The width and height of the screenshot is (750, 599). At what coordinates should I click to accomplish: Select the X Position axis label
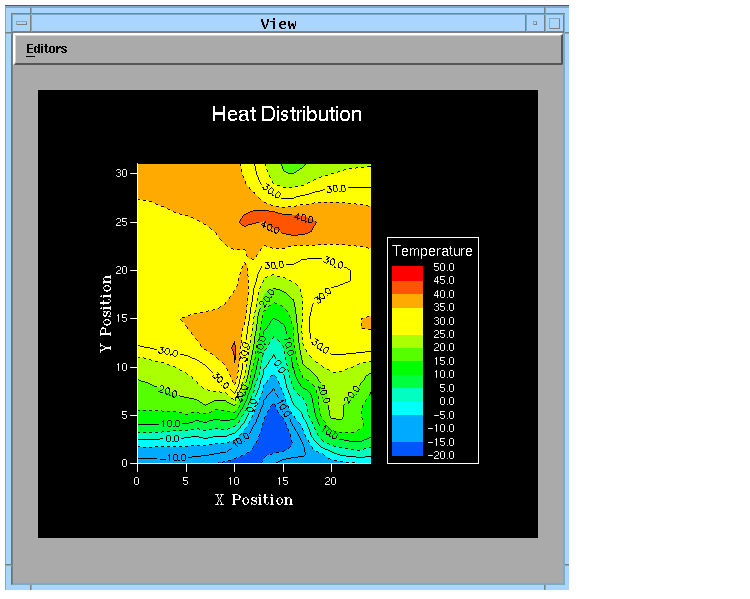click(x=254, y=500)
